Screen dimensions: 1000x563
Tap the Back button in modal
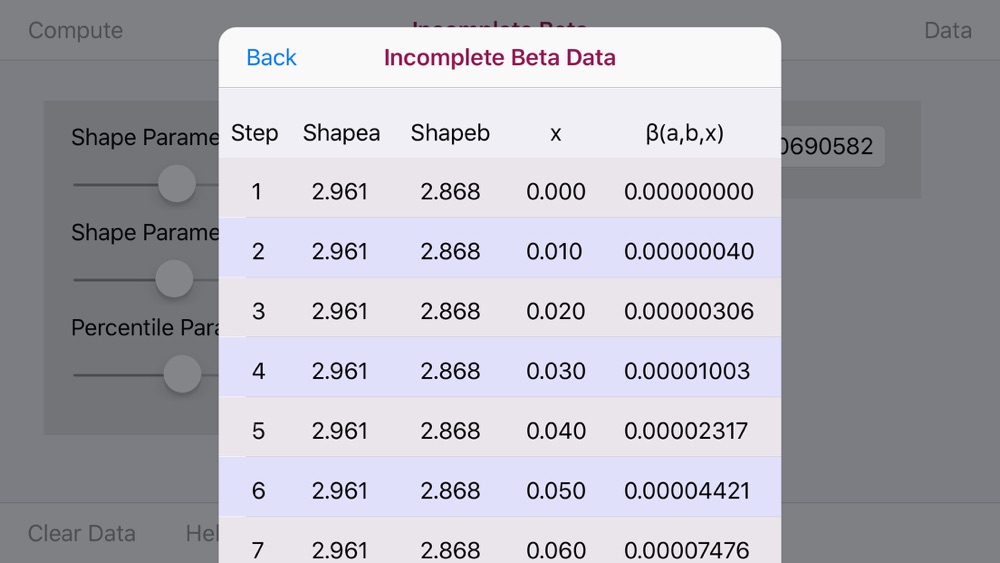point(271,57)
